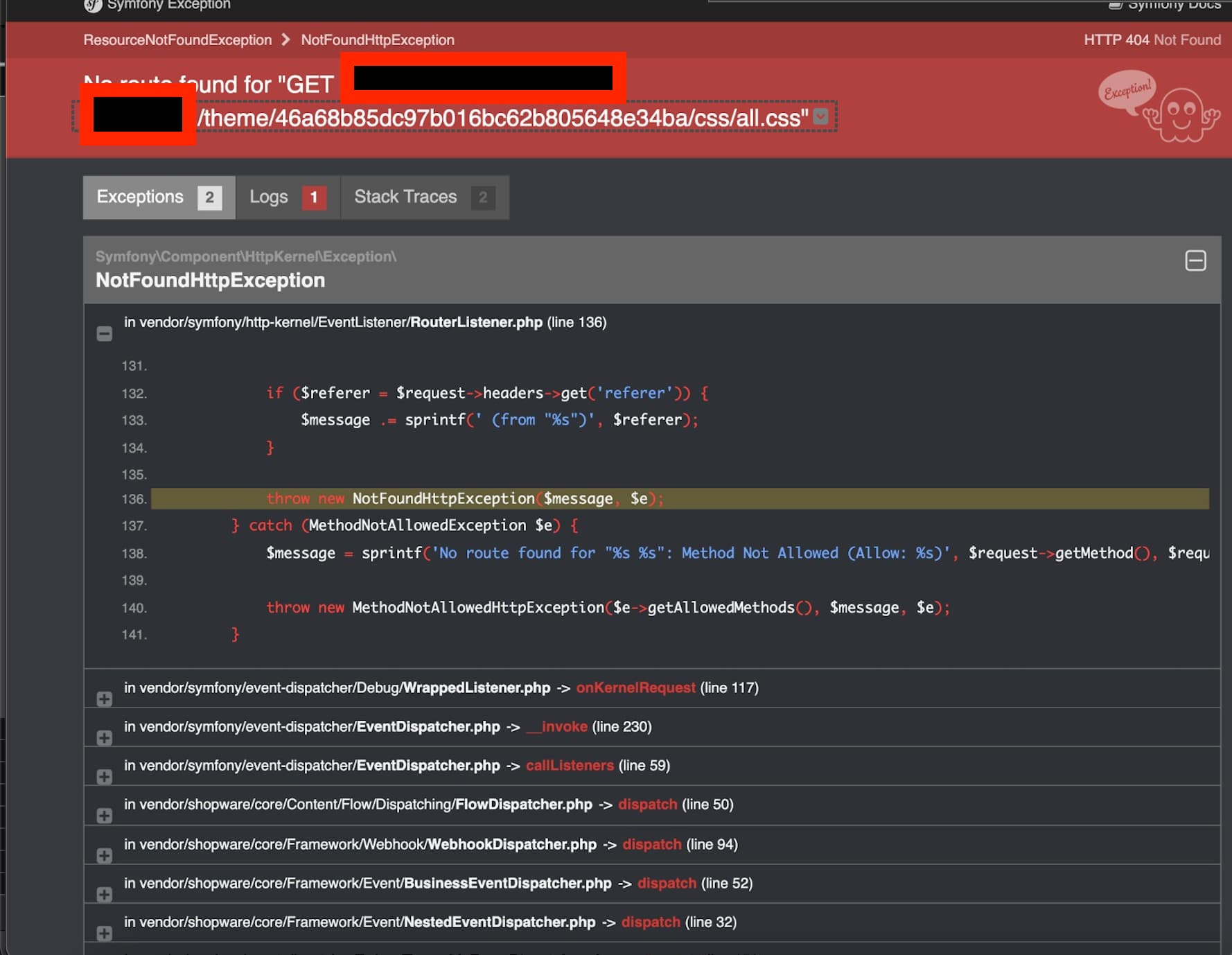Click the WrappedListener.php file name

tap(477, 687)
